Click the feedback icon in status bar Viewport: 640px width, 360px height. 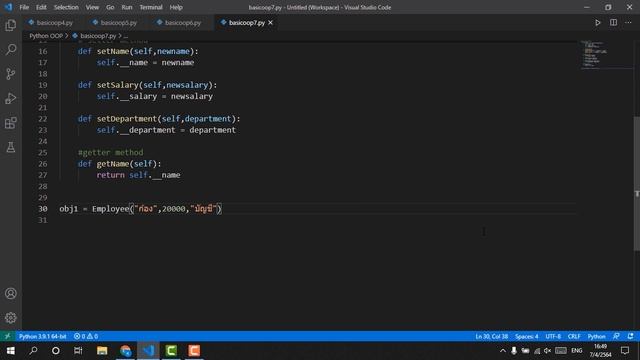tap(616, 336)
